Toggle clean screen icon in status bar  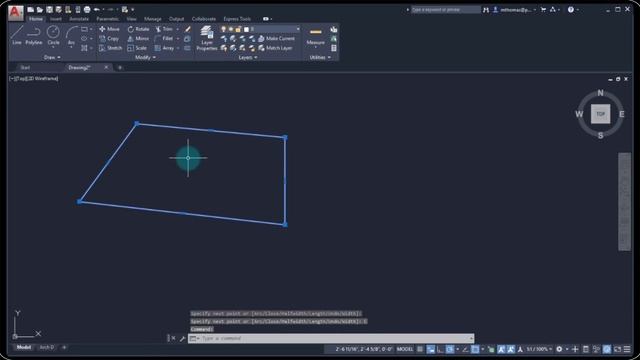(618, 349)
